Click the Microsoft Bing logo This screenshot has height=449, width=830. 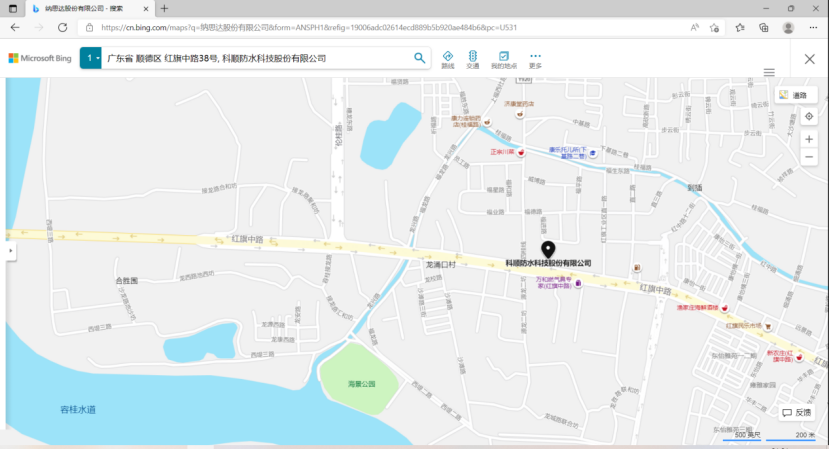40,59
